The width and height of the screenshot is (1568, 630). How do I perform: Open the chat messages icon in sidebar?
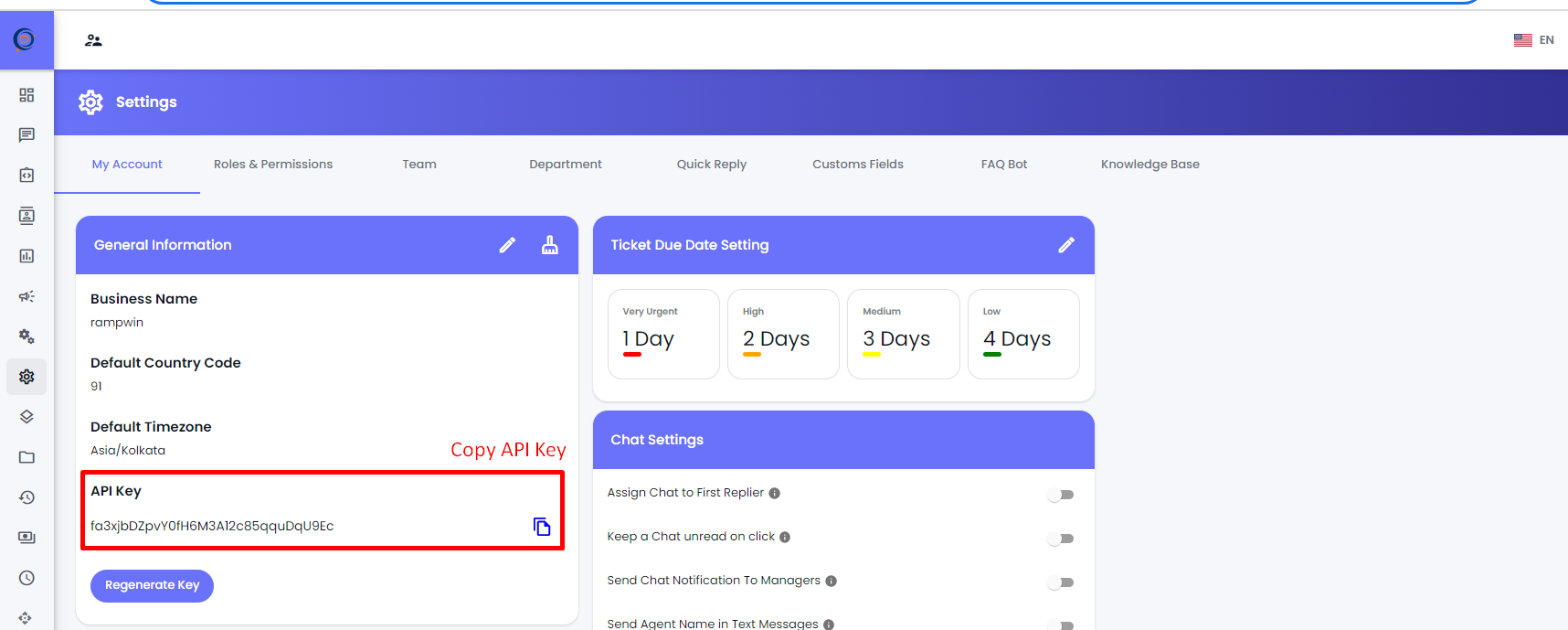click(26, 135)
